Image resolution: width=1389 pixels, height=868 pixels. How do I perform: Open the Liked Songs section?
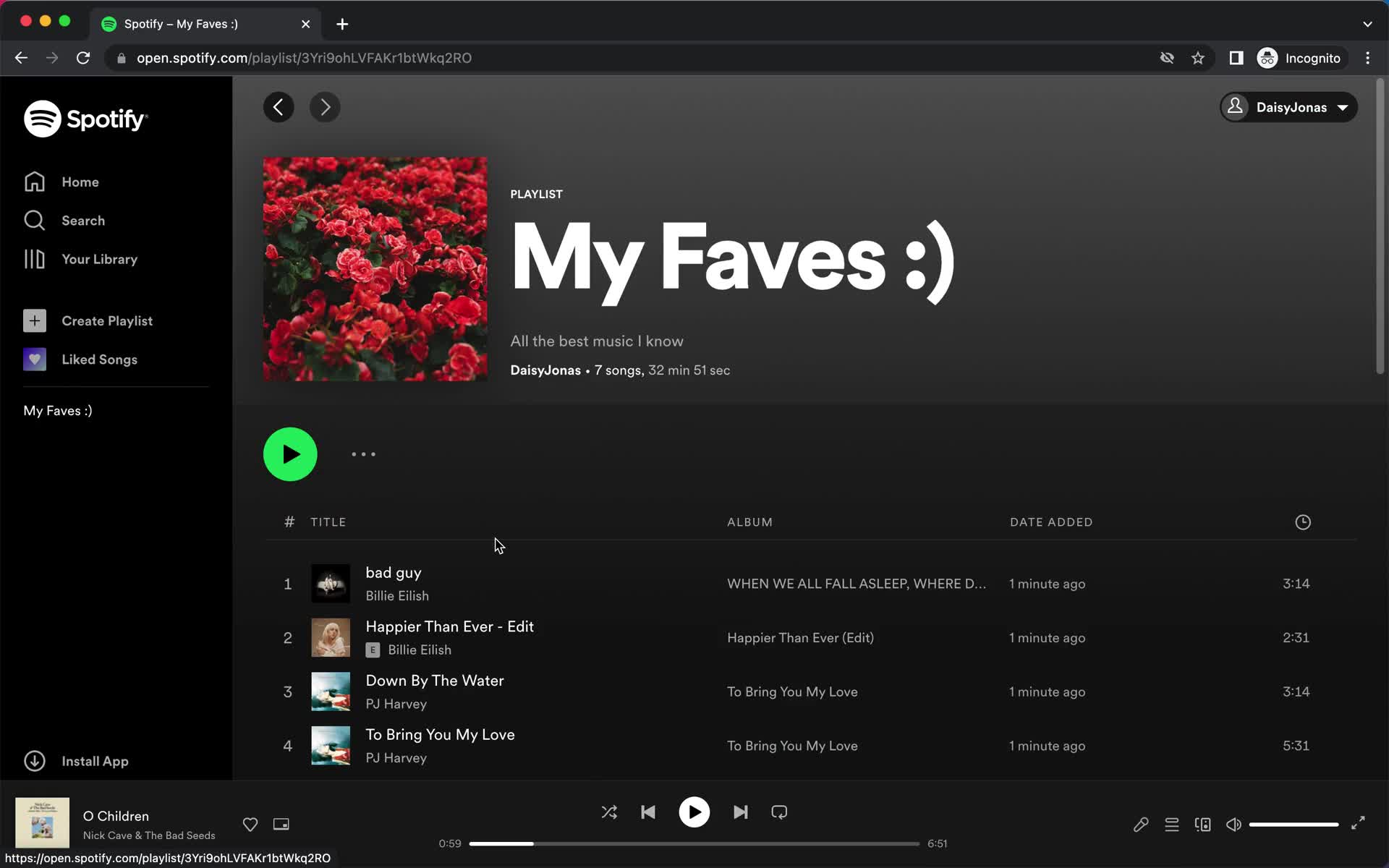coord(99,359)
